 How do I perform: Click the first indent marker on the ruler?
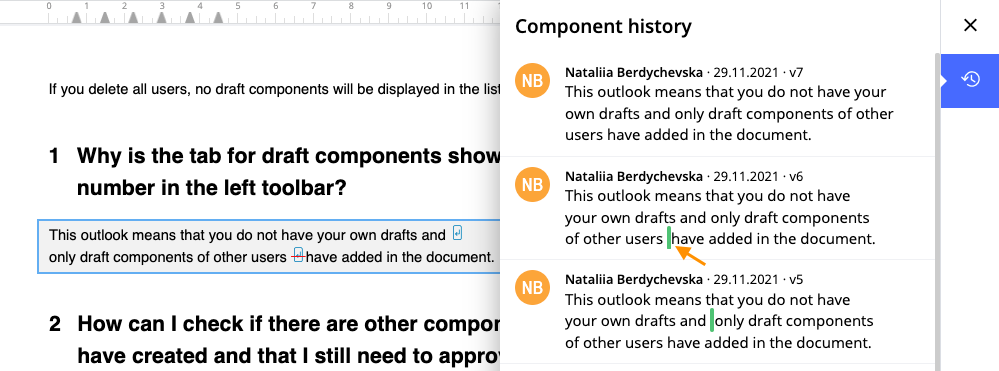tap(76, 18)
